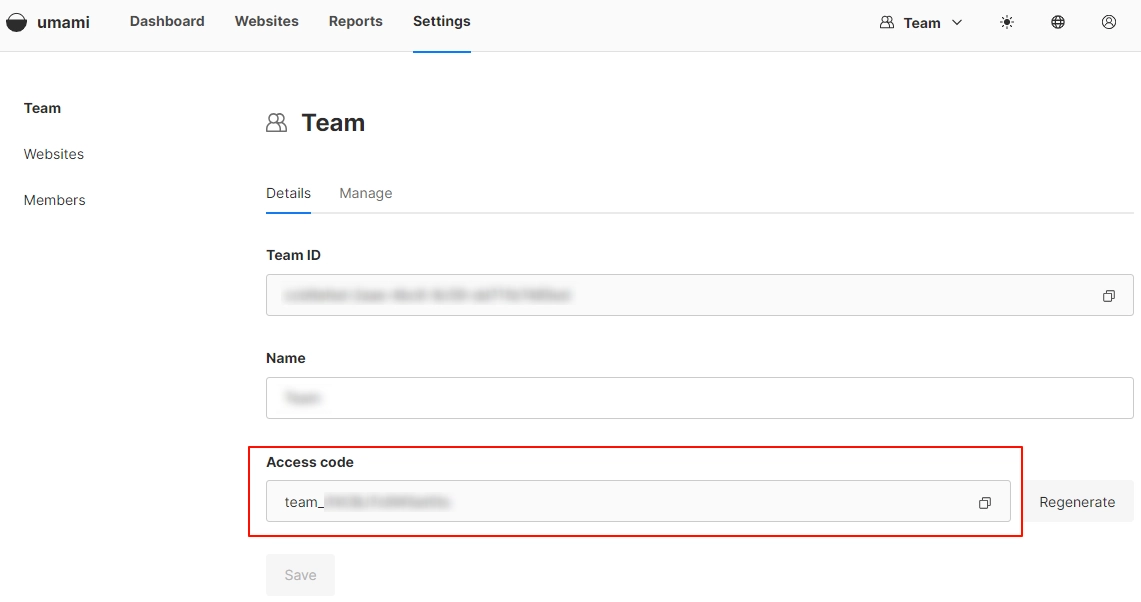The height and width of the screenshot is (602, 1141).
Task: Click the umami logo icon
Action: pyautogui.click(x=17, y=22)
